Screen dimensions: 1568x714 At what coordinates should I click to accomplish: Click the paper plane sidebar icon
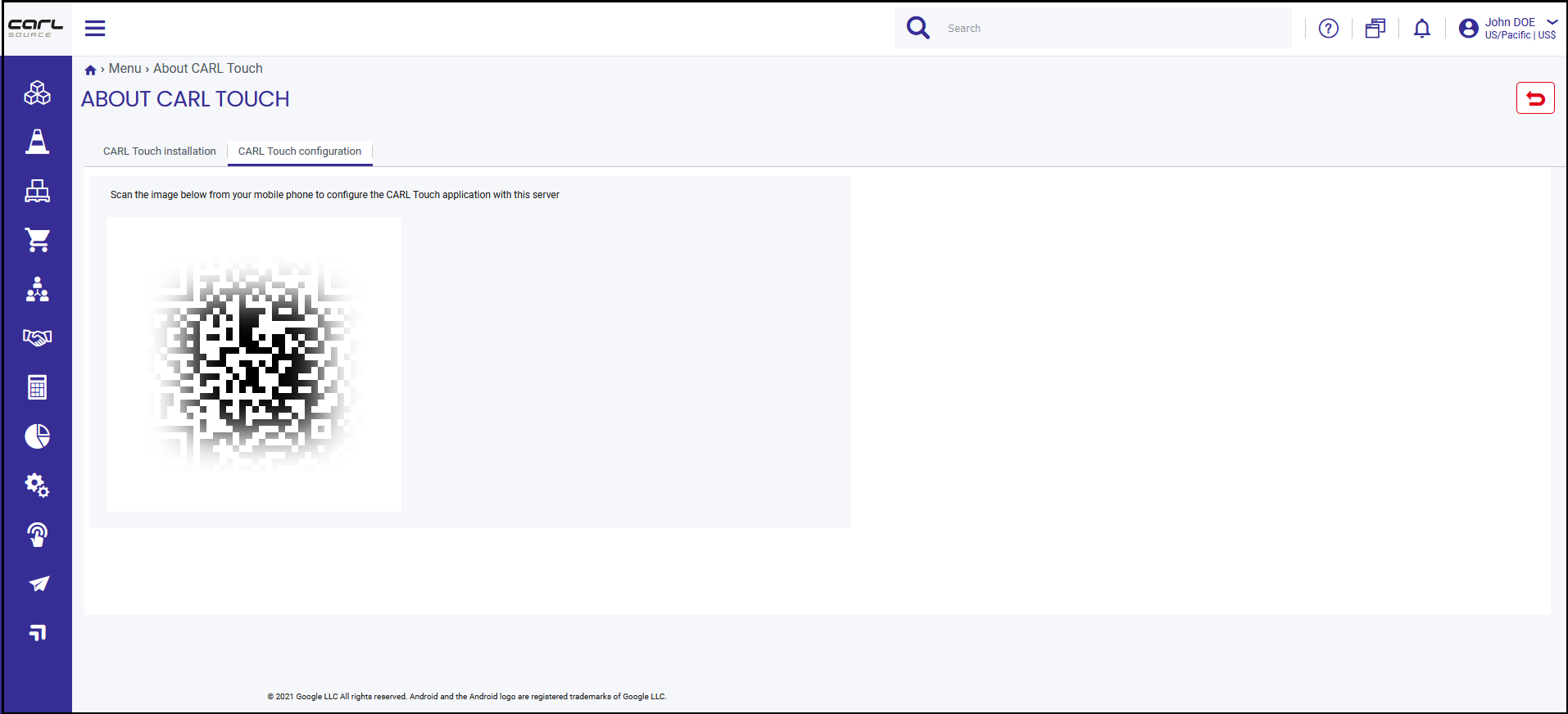tap(39, 584)
